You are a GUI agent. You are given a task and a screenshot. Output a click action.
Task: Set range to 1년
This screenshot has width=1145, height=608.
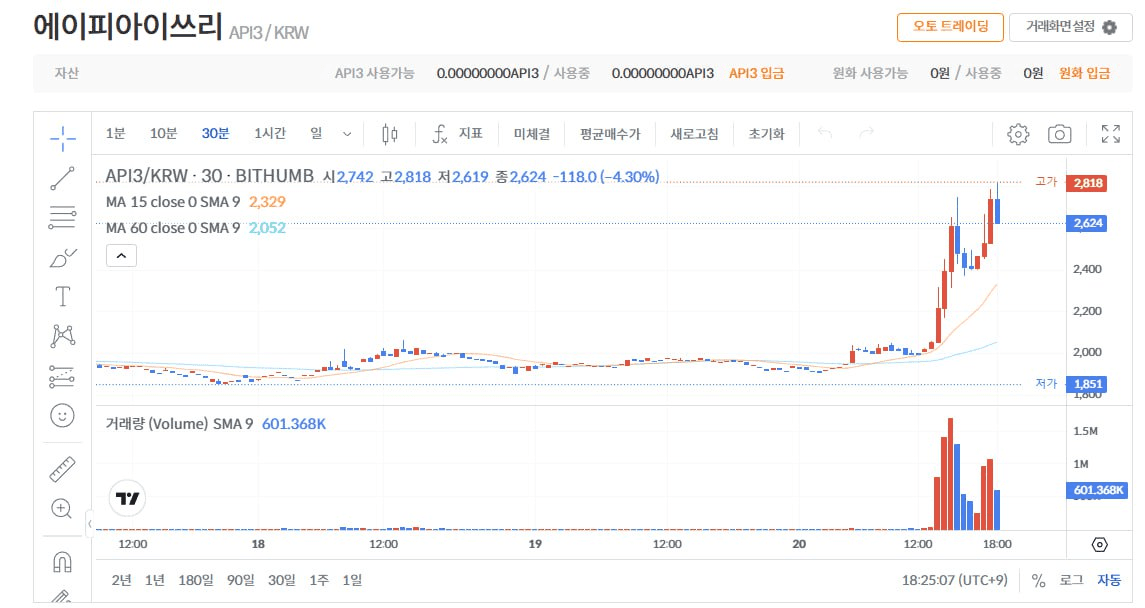(155, 580)
